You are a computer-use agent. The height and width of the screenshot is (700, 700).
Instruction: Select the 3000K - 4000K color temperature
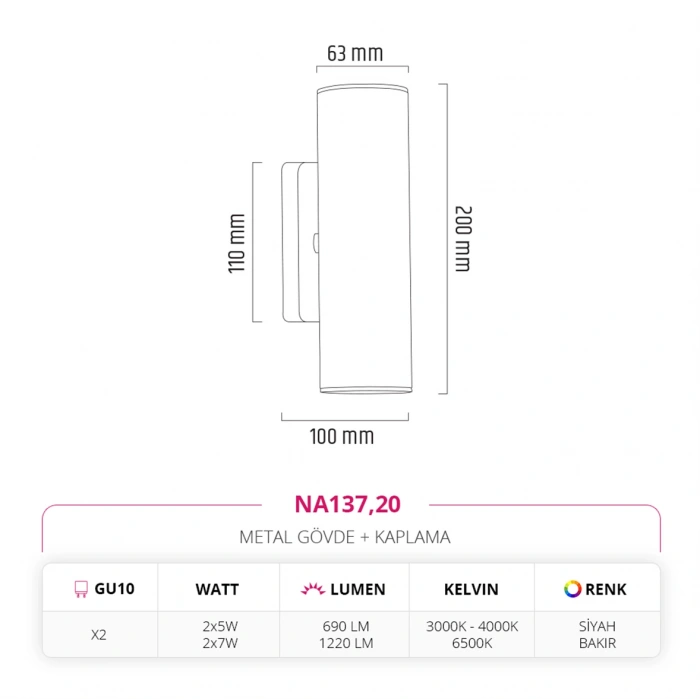(x=474, y=626)
